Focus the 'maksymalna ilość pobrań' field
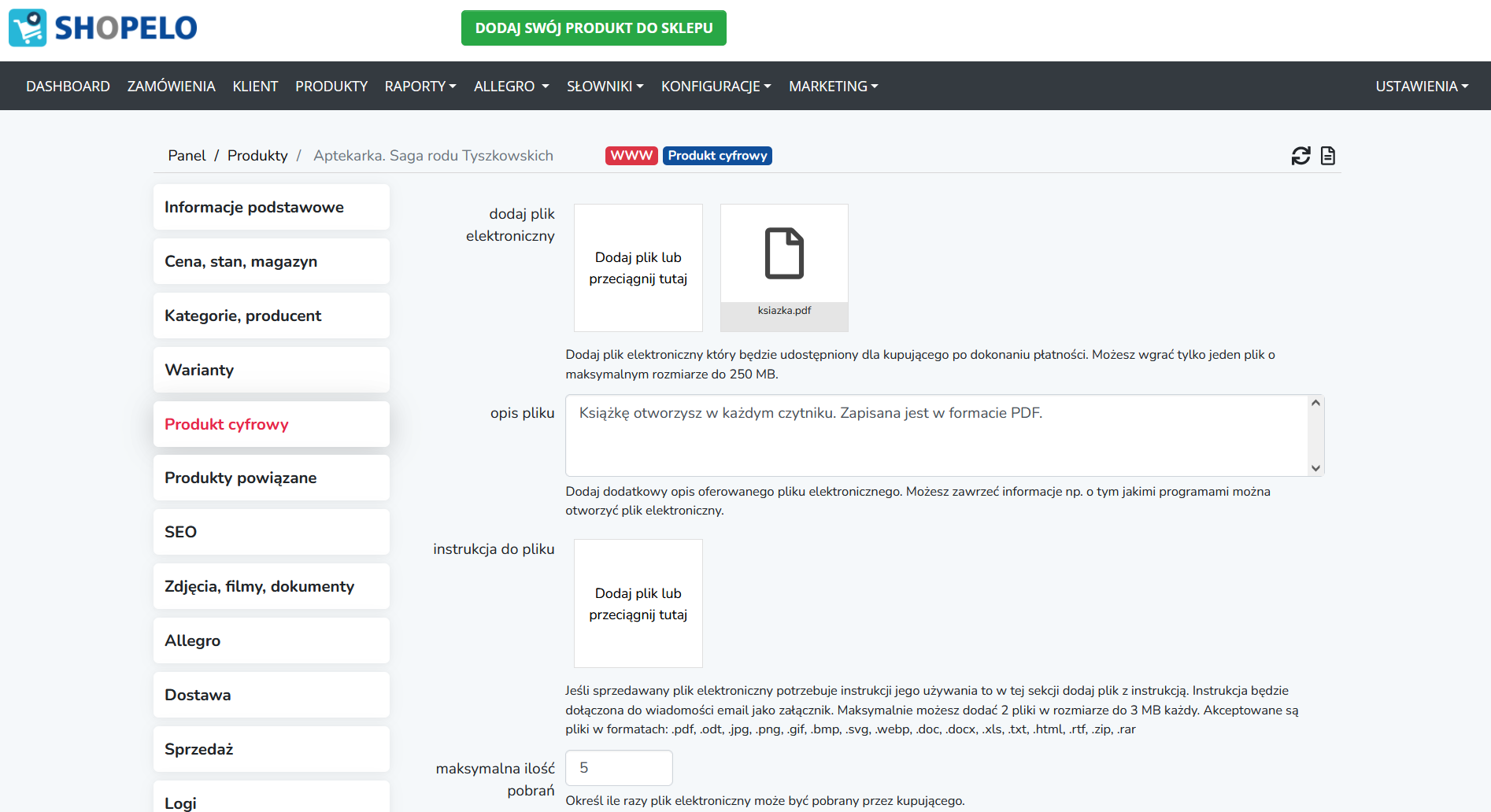This screenshot has width=1491, height=812. click(619, 768)
